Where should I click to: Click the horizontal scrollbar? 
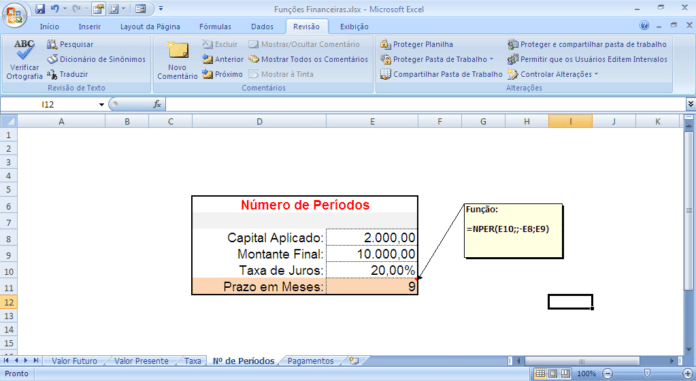(581, 361)
